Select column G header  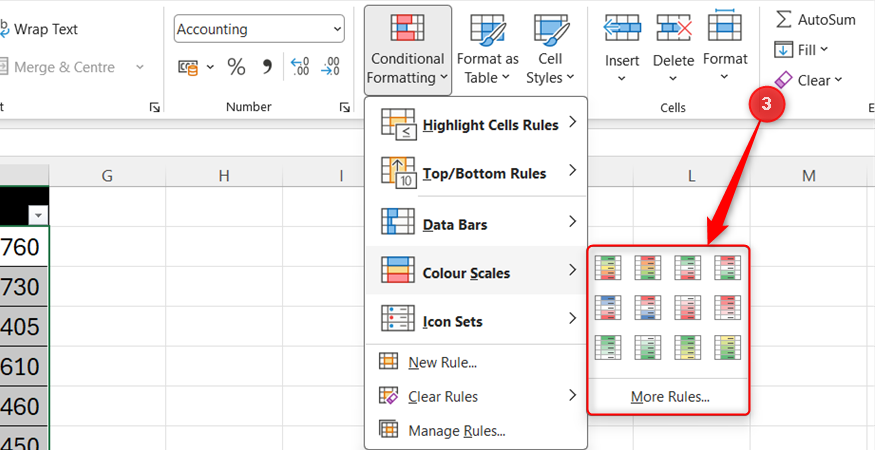tap(107, 176)
